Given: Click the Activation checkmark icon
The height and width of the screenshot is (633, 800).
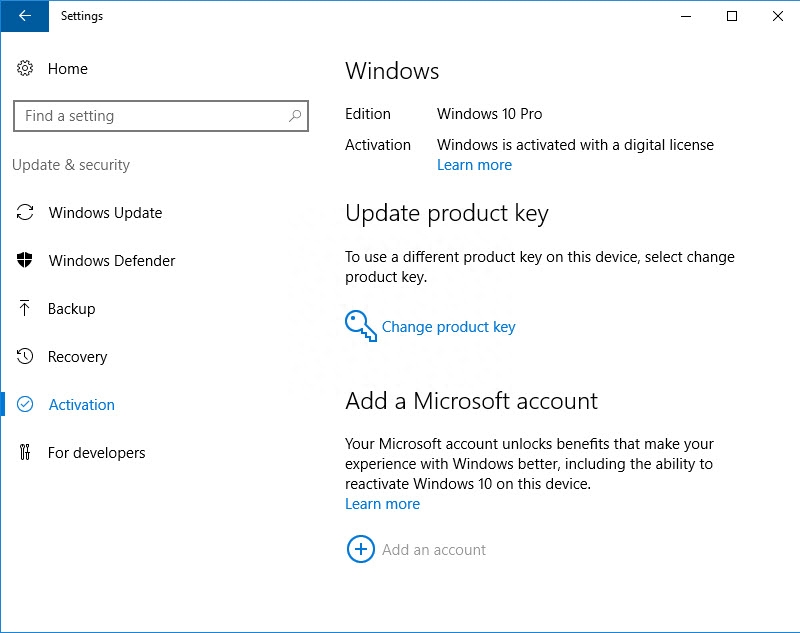Looking at the screenshot, I should [27, 404].
